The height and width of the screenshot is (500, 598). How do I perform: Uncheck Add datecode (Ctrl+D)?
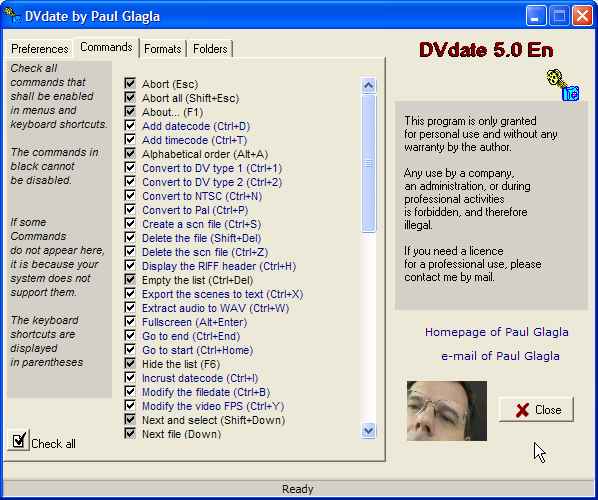click(130, 125)
